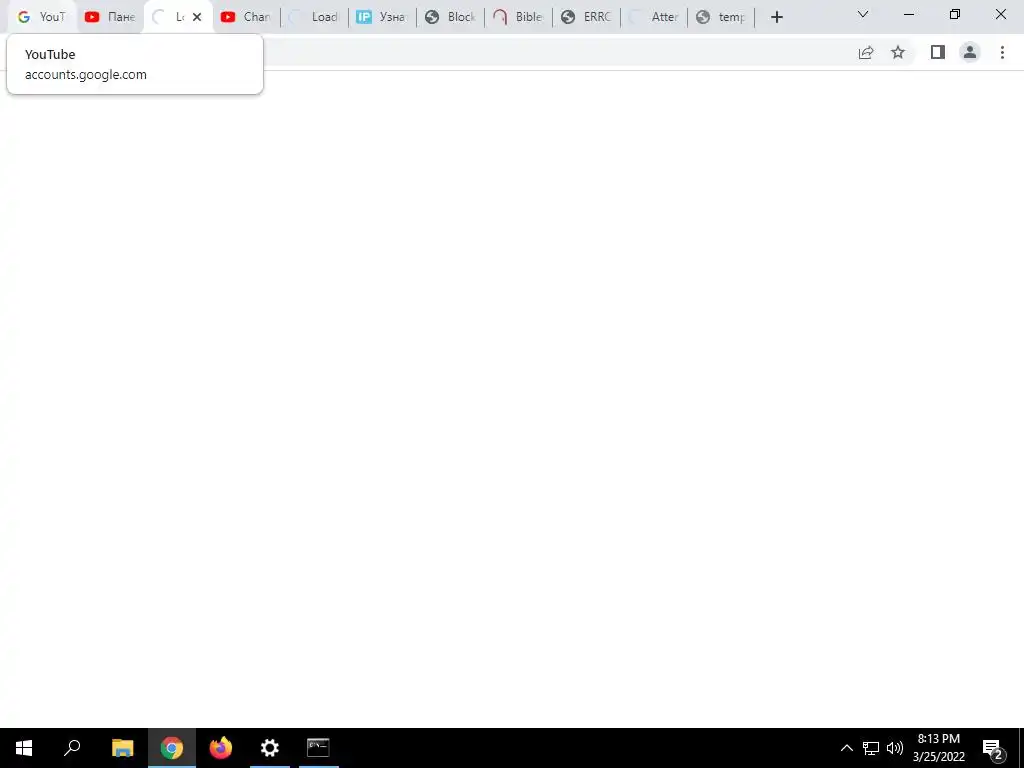This screenshot has height=768, width=1024.
Task: Select the Atter tab
Action: point(653,17)
